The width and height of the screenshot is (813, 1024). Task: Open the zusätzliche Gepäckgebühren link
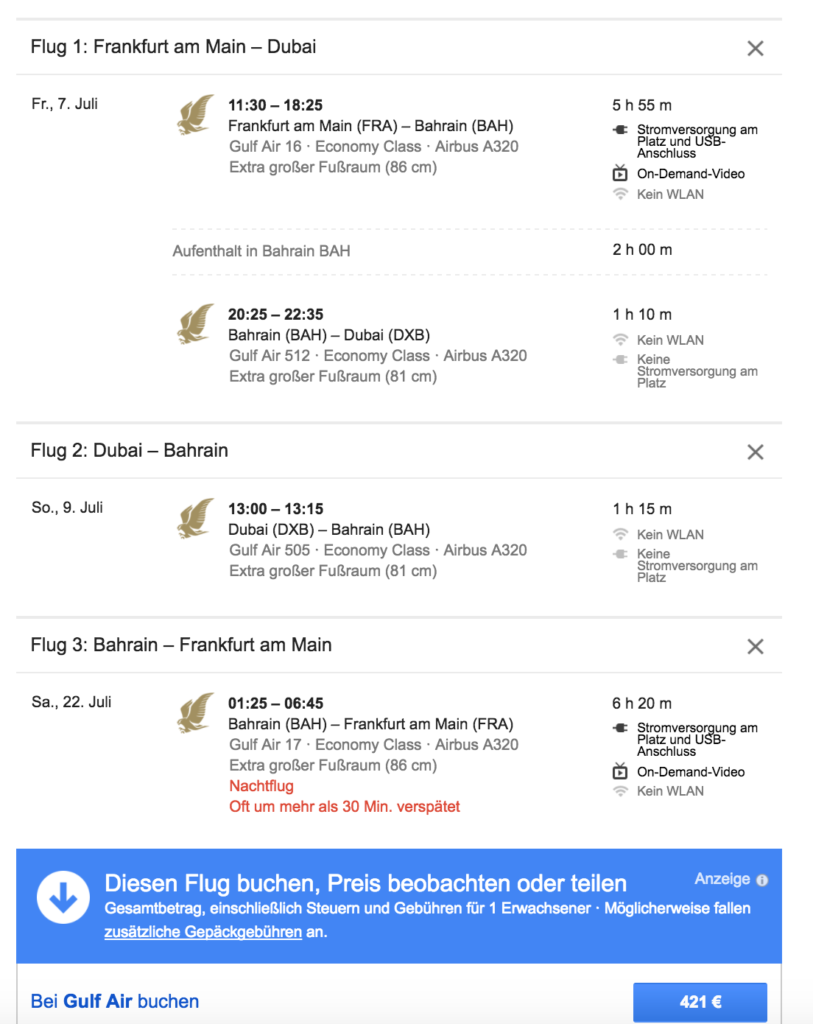(x=202, y=932)
